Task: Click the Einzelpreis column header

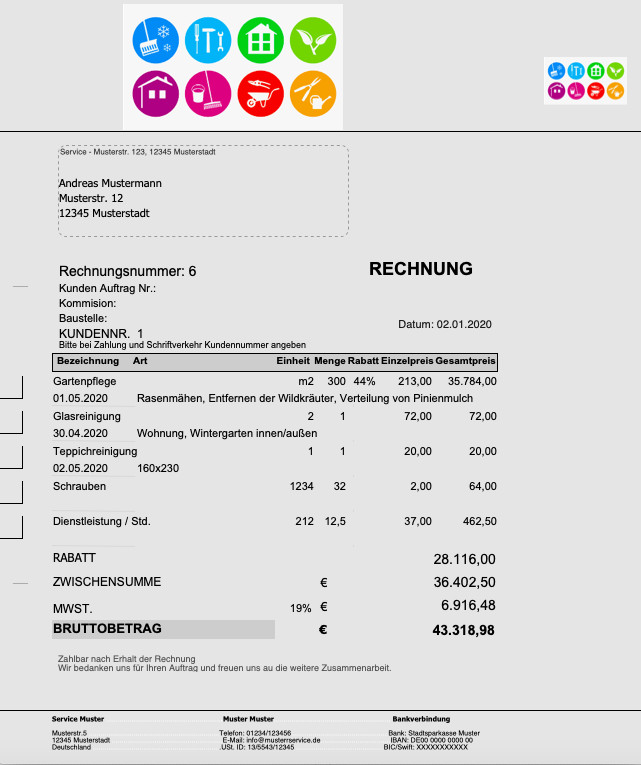Action: click(x=407, y=361)
